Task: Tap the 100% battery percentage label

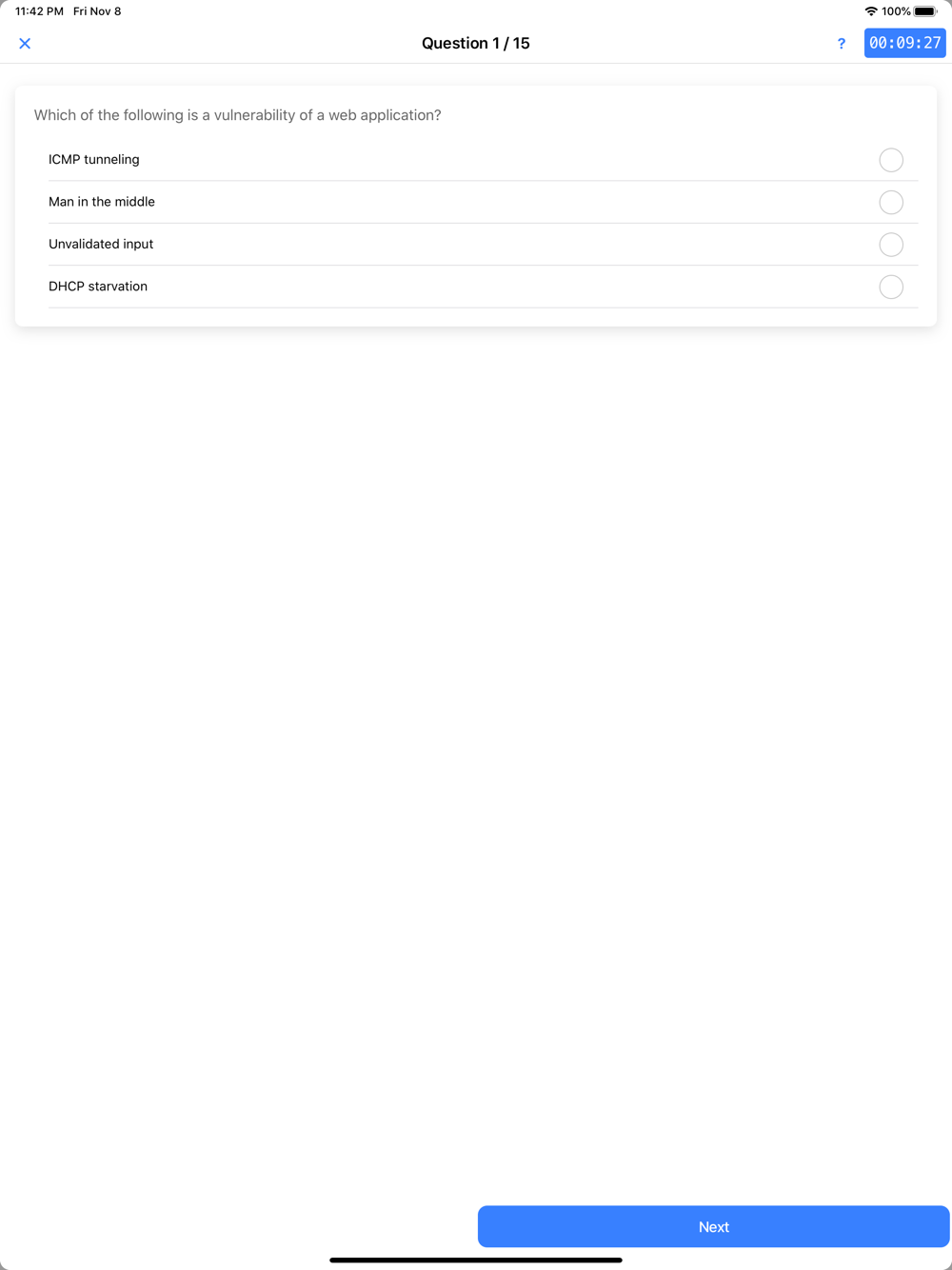Action: pyautogui.click(x=896, y=11)
